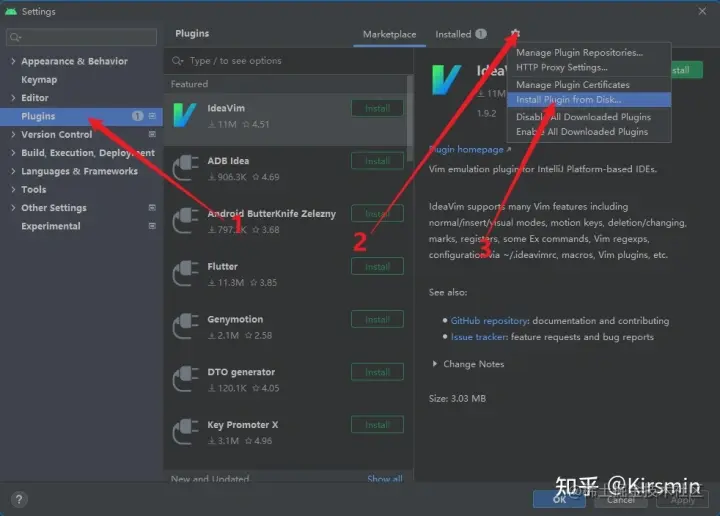Click the Genymotion plugin icon

click(185, 326)
